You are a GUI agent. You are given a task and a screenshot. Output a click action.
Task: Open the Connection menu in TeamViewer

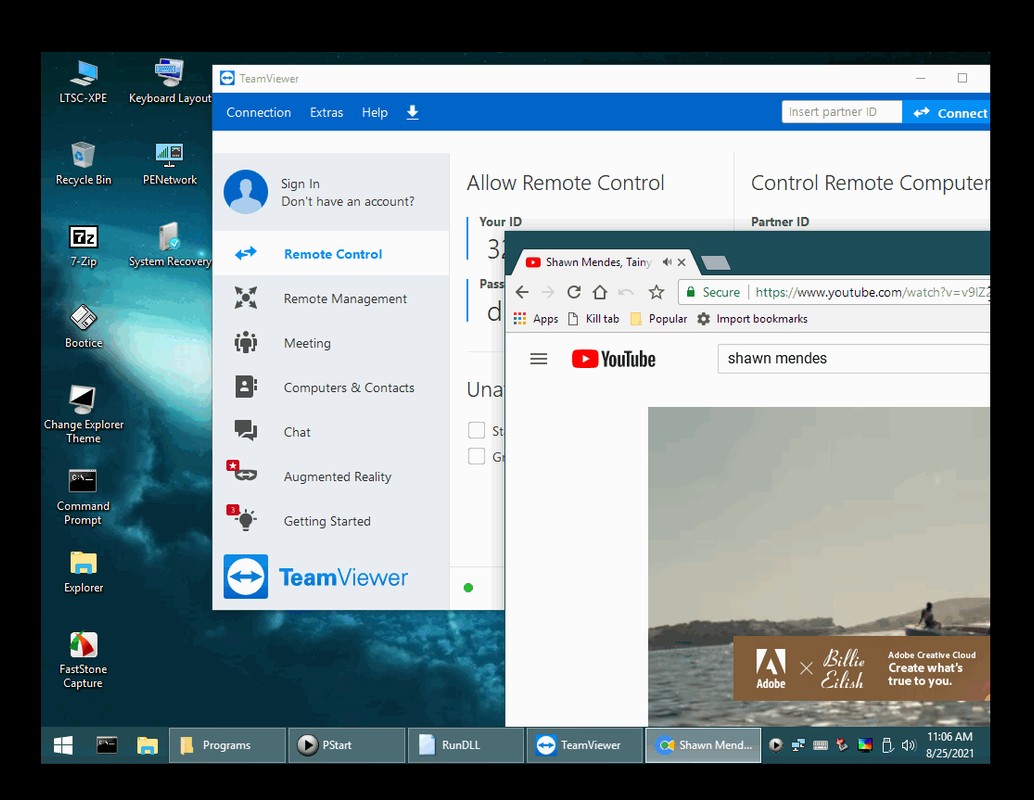point(258,112)
